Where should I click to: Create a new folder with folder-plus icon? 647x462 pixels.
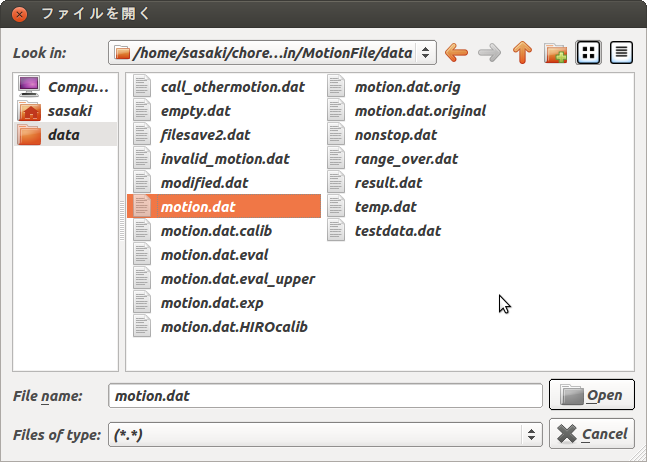tap(555, 53)
